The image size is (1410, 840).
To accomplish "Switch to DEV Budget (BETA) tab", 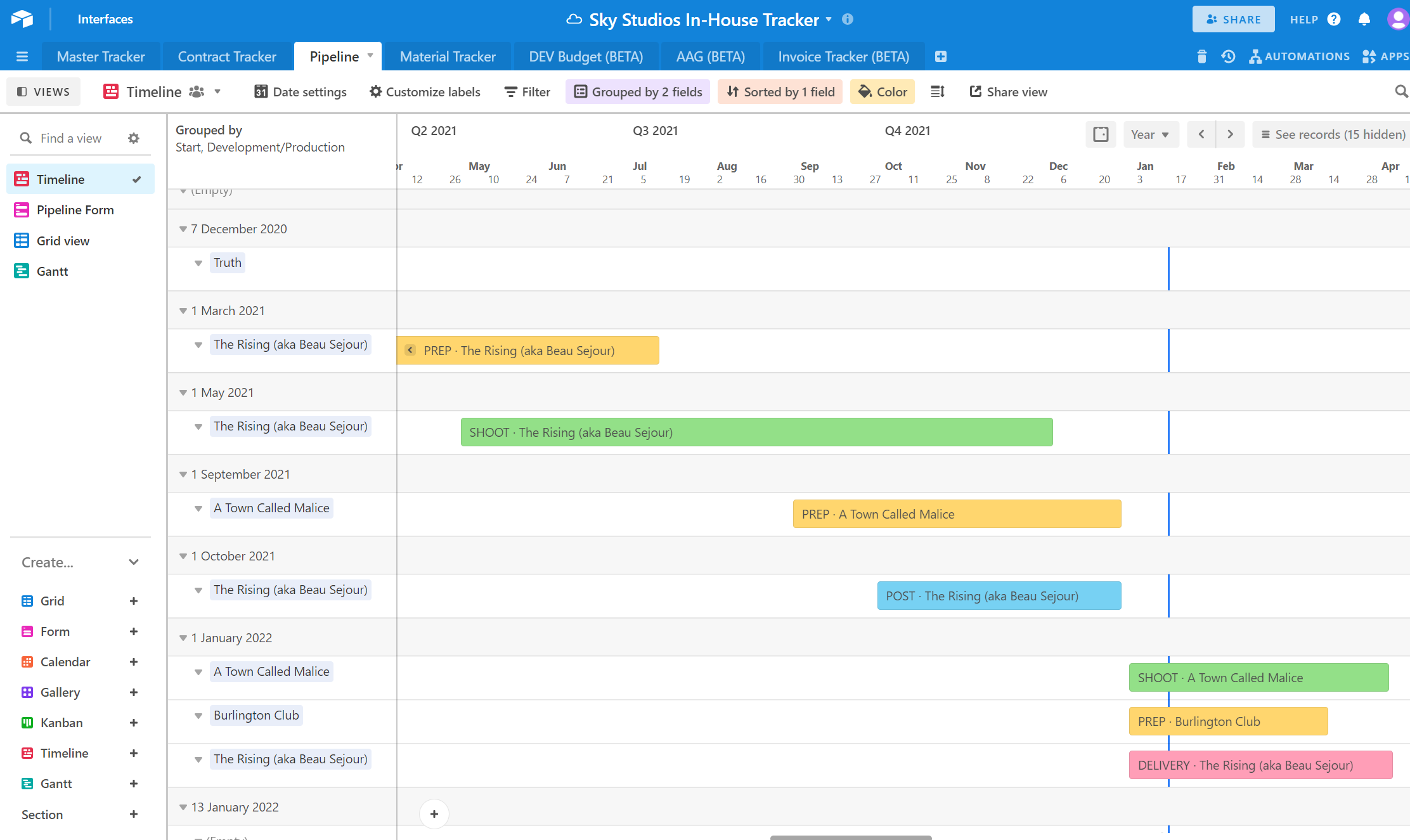I will pyautogui.click(x=586, y=56).
